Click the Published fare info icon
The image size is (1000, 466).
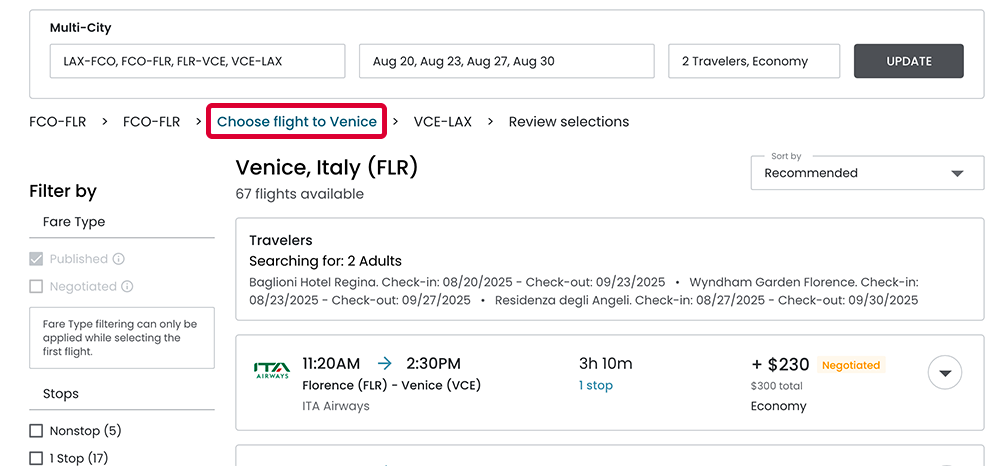pos(119,259)
